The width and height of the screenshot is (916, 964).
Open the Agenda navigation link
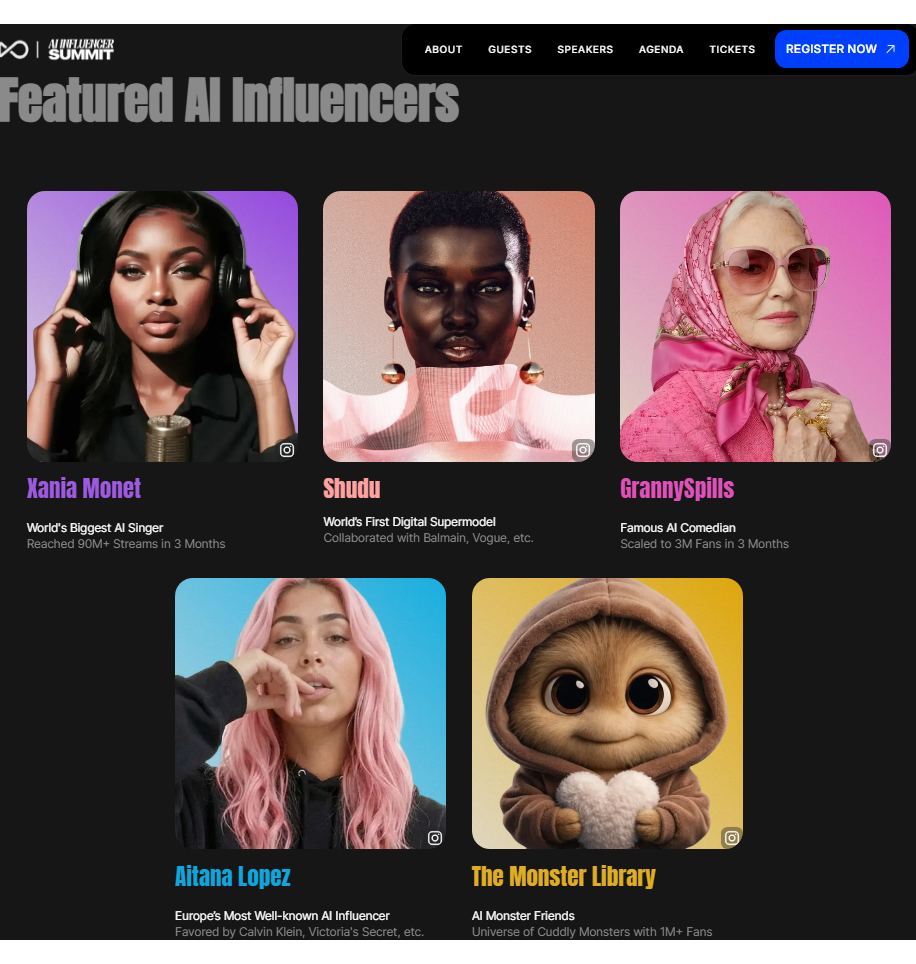coord(661,49)
